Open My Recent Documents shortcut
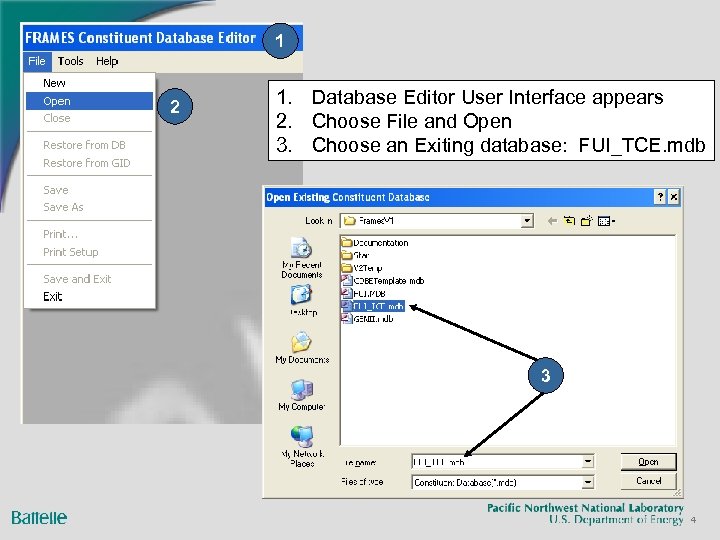Screen dimensions: 720x540 [x=302, y=258]
